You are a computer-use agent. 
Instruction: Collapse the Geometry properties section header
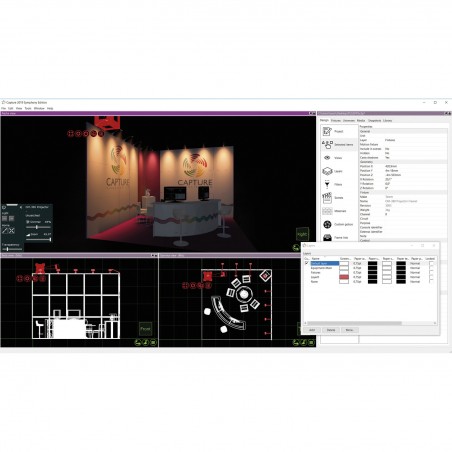[x=403, y=162]
